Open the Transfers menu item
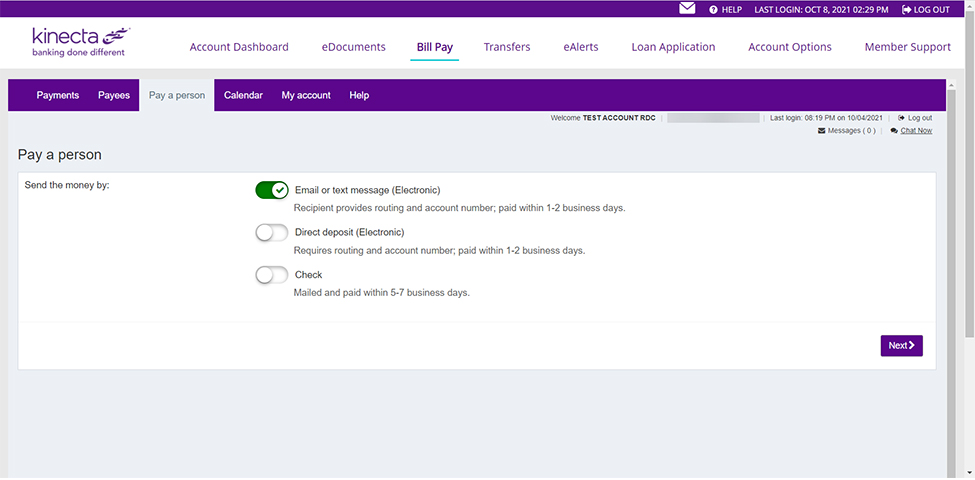Image resolution: width=975 pixels, height=480 pixels. click(x=507, y=47)
